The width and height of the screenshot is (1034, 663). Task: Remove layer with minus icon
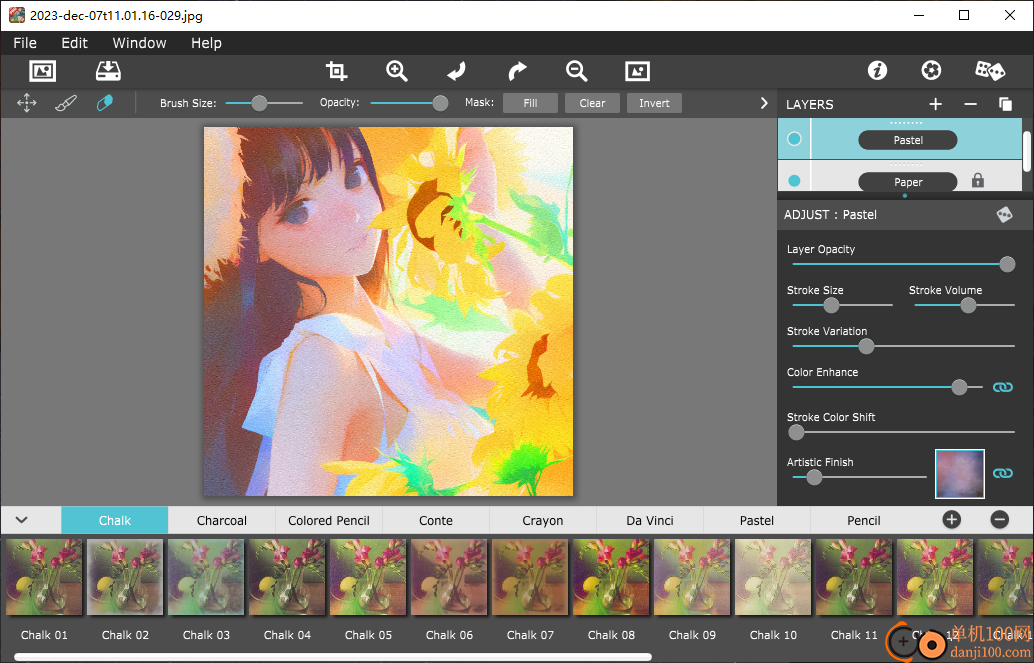coord(970,104)
